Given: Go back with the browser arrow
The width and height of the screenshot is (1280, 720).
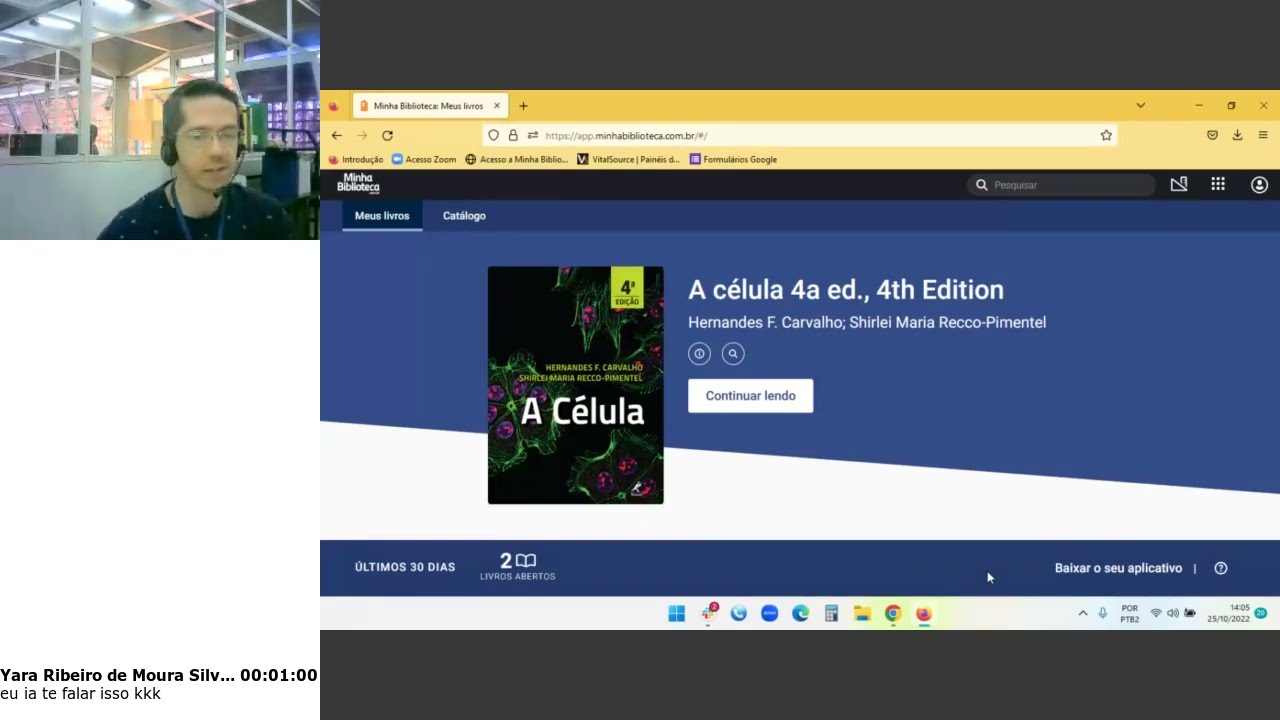Looking at the screenshot, I should coord(337,135).
